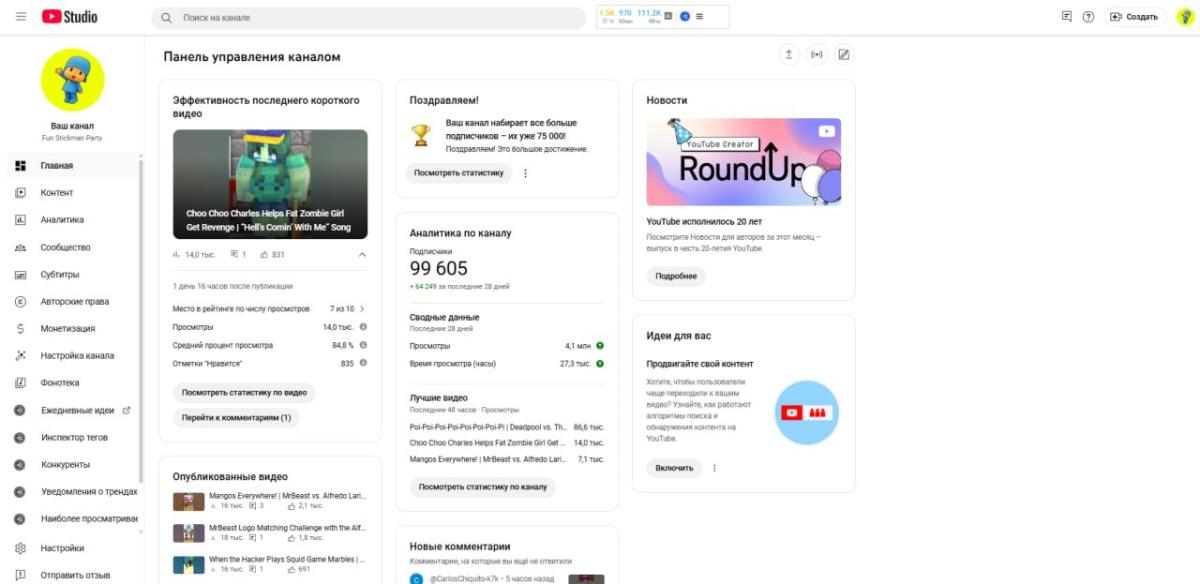Open the channel profile picture
The width and height of the screenshot is (1200, 584).
(72, 80)
